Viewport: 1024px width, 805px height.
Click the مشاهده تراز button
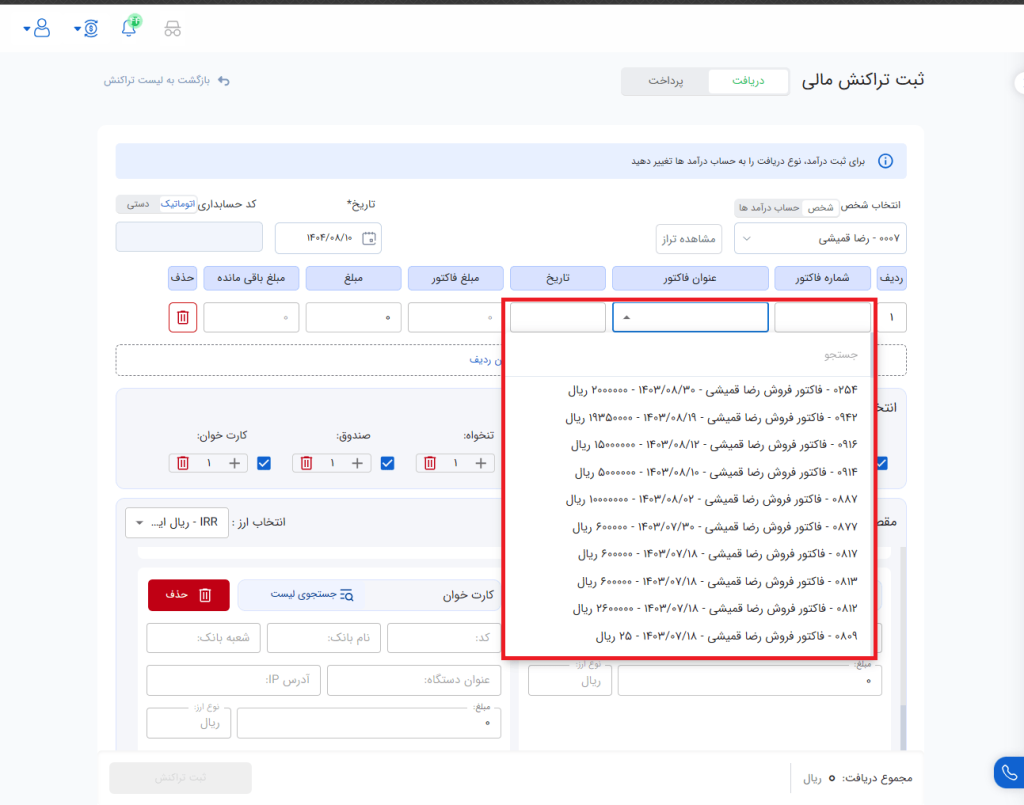point(688,239)
